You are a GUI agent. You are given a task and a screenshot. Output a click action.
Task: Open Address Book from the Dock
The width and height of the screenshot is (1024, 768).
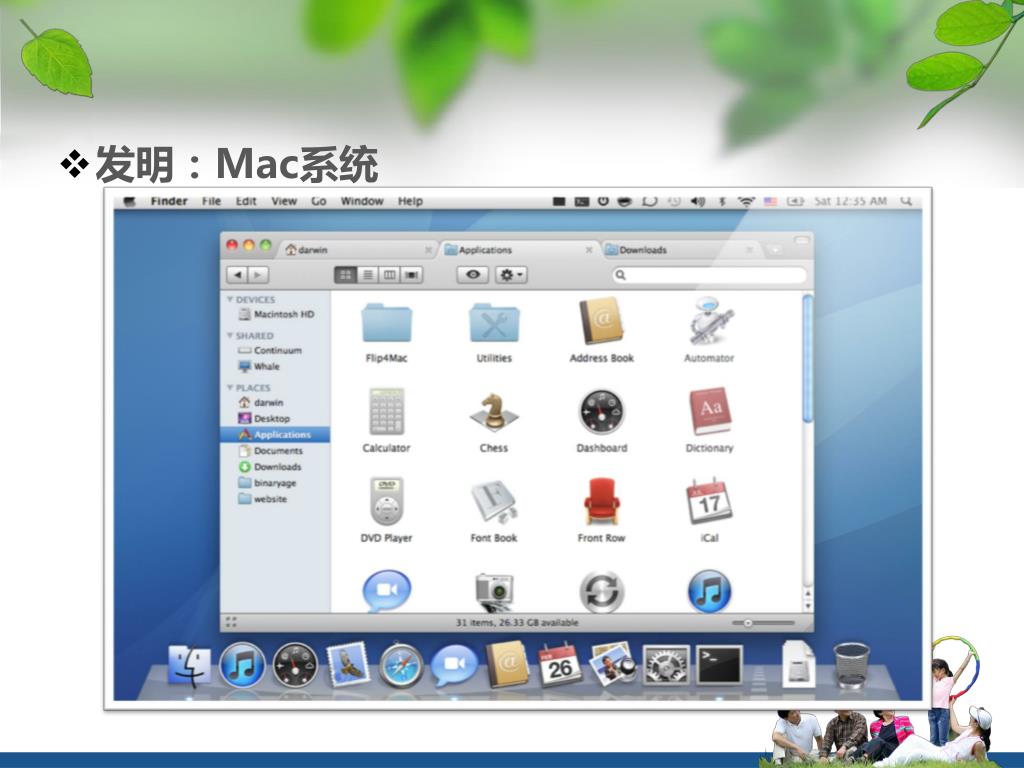[x=507, y=664]
